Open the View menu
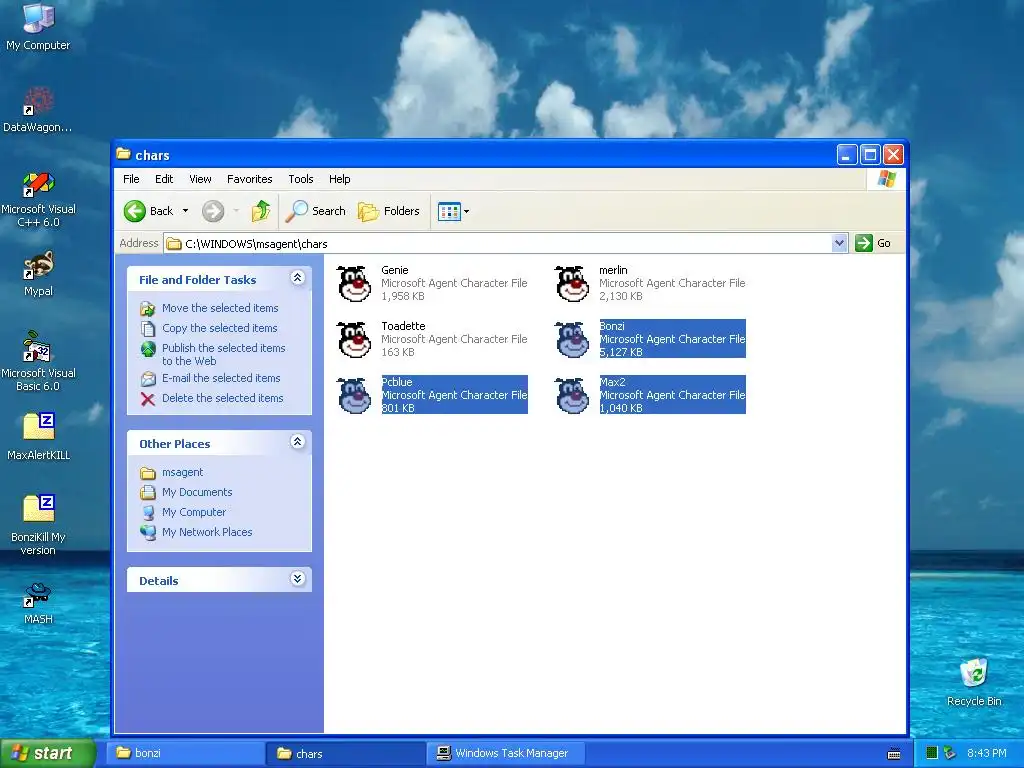This screenshot has height=768, width=1024. pyautogui.click(x=200, y=179)
